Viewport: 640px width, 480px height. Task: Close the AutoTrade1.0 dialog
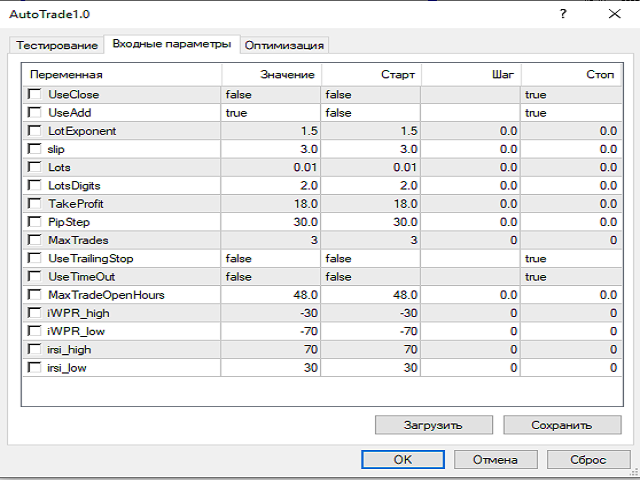tap(614, 14)
